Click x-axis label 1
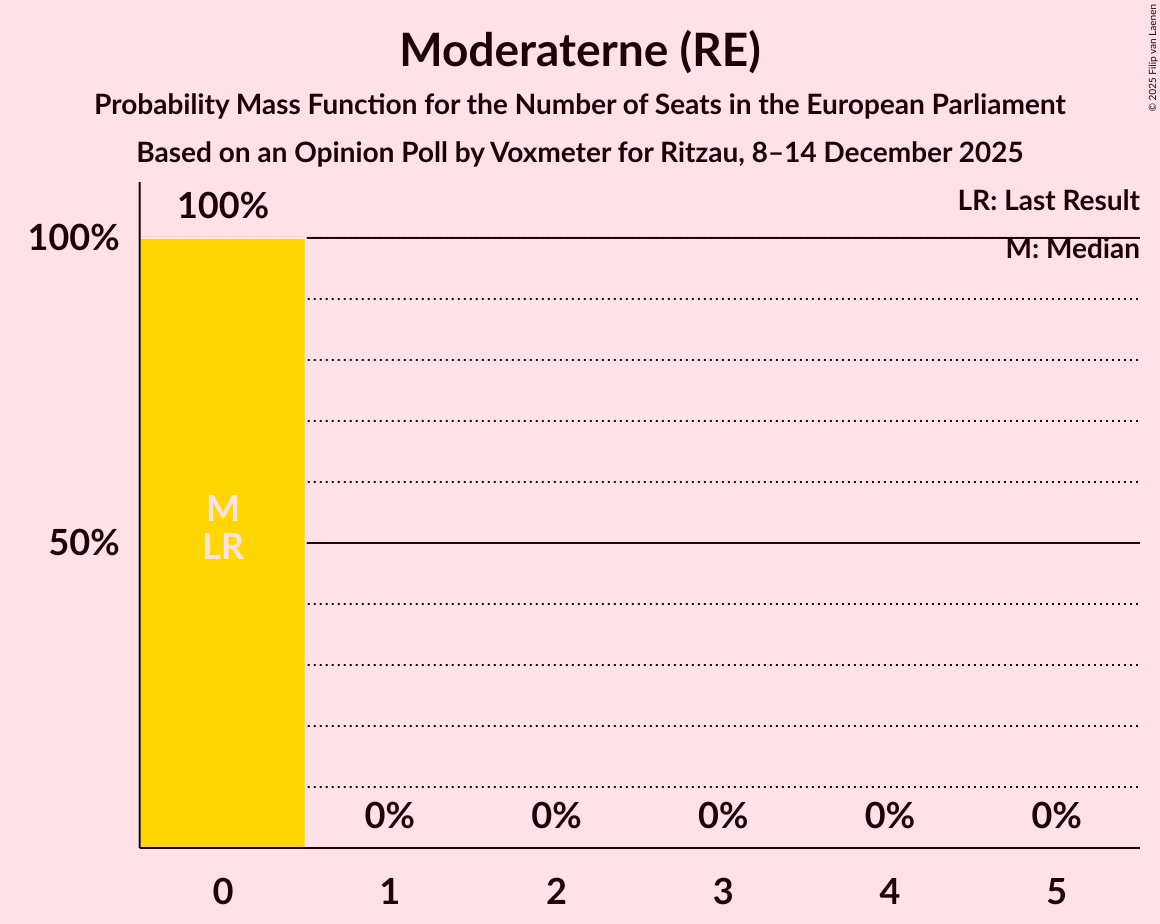This screenshot has width=1160, height=924. [390, 891]
